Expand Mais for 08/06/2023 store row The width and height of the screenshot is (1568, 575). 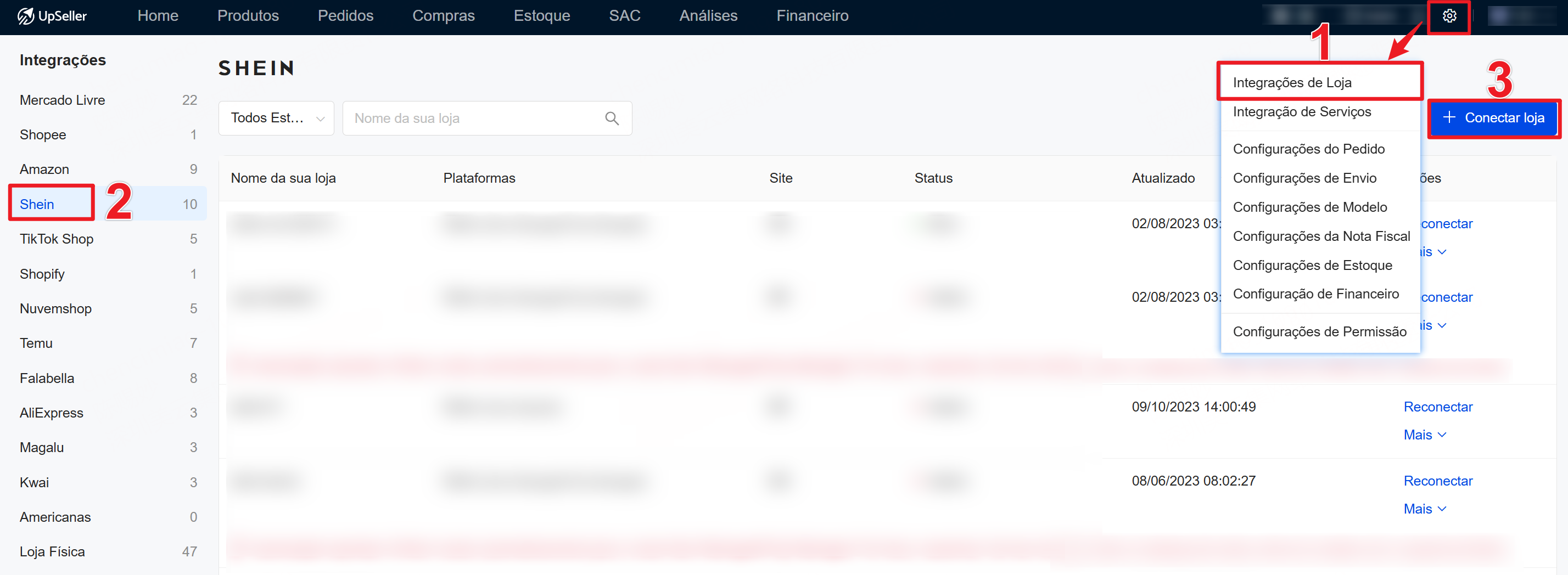click(1424, 508)
